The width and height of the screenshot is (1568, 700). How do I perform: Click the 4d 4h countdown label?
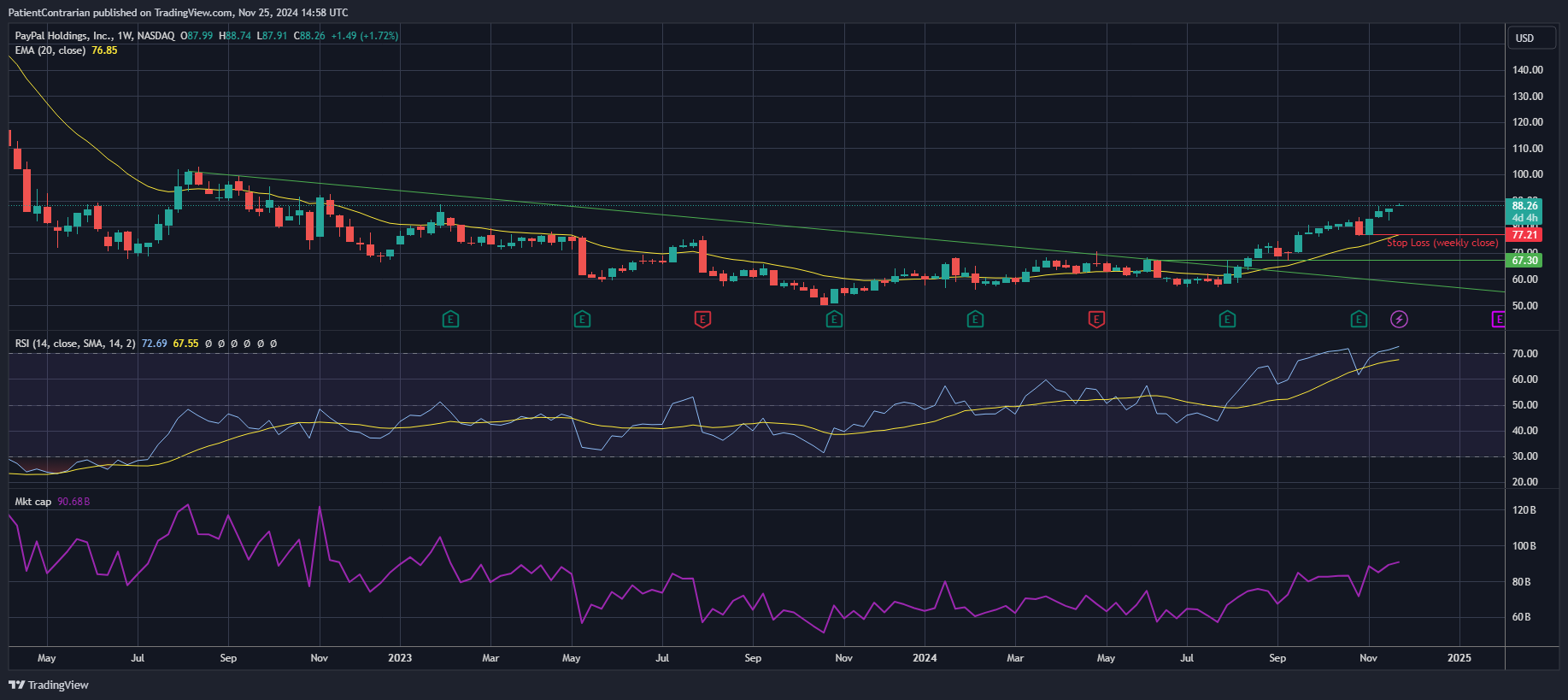point(1524,218)
